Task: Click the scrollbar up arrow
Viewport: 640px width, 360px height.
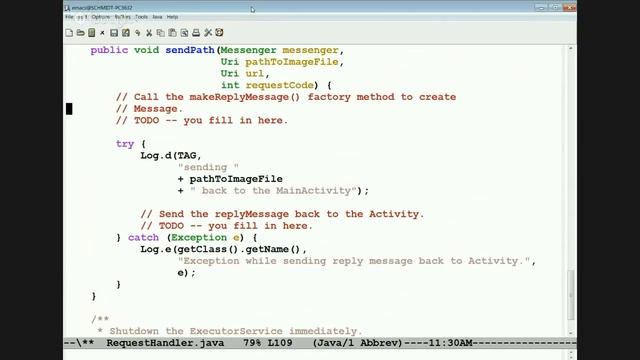Action: coord(571,49)
